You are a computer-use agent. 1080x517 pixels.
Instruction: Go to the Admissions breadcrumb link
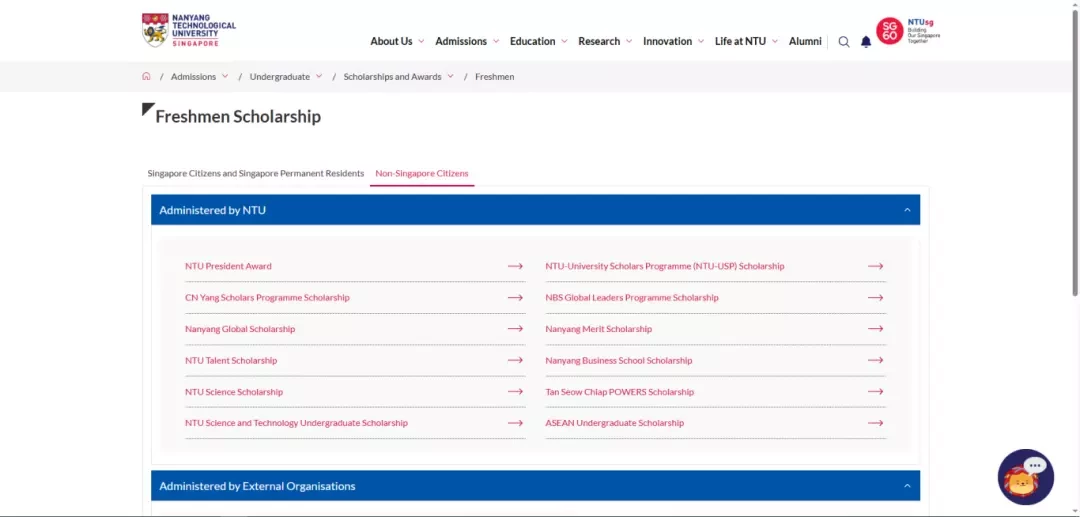point(194,76)
